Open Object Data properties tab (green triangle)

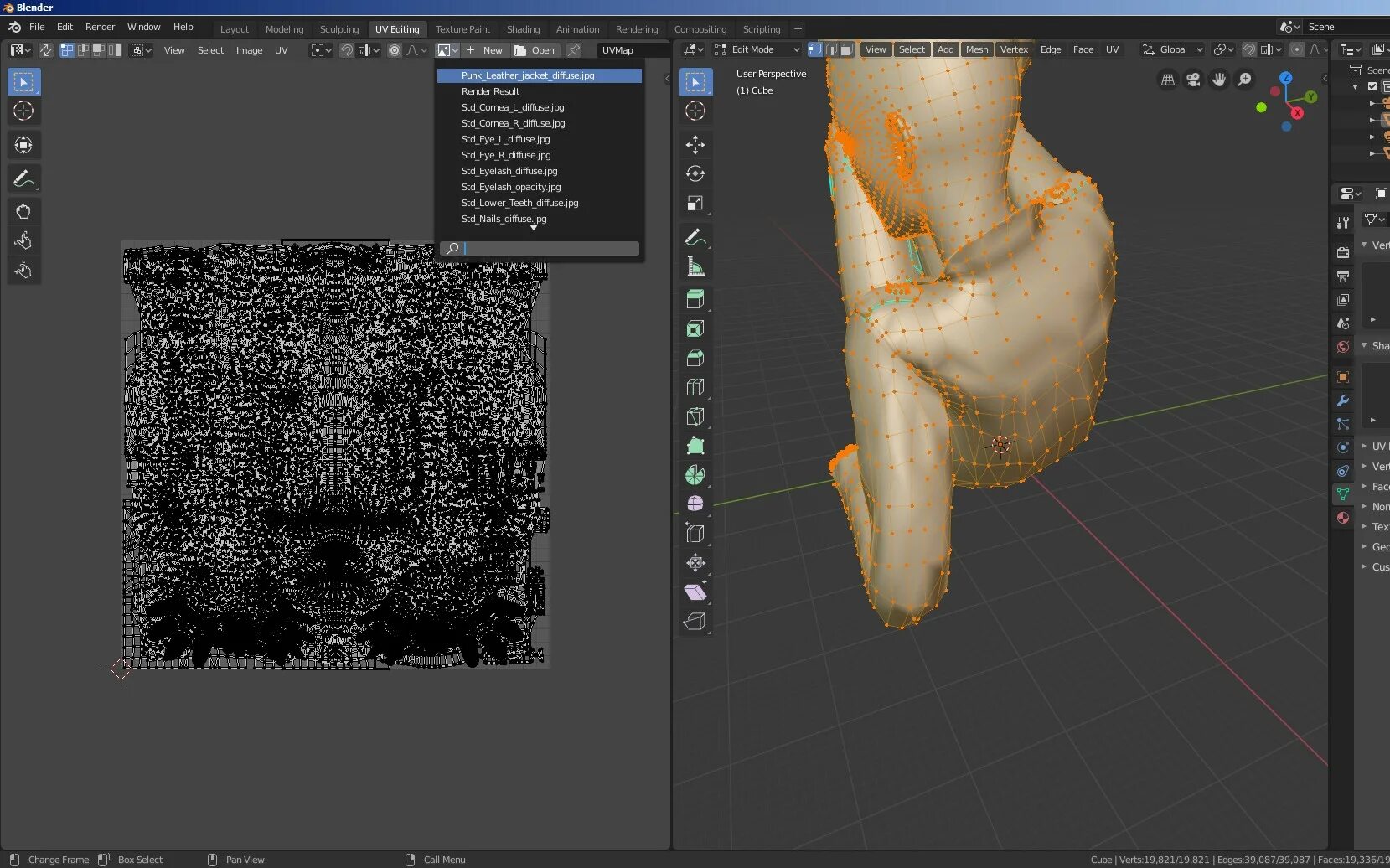pyautogui.click(x=1343, y=494)
